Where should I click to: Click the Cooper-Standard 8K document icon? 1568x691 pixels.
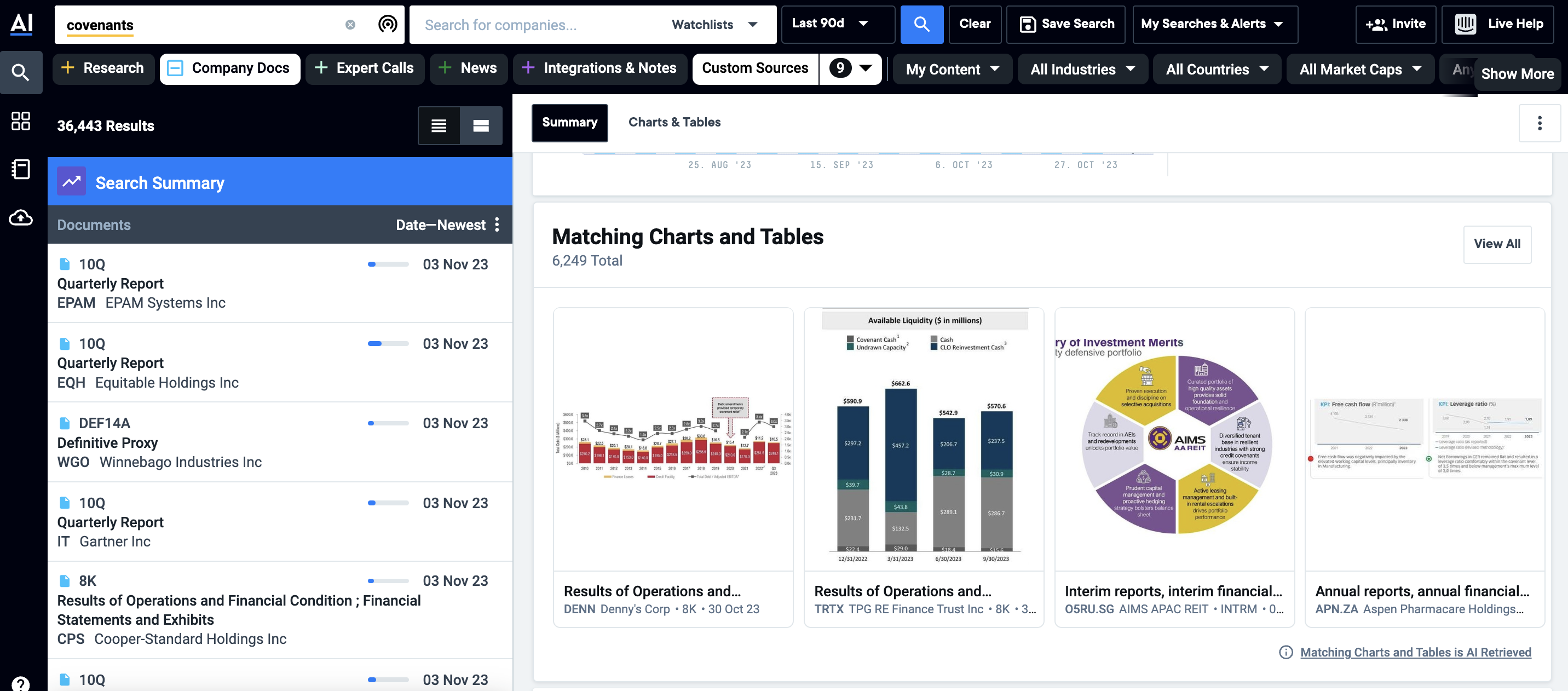64,580
